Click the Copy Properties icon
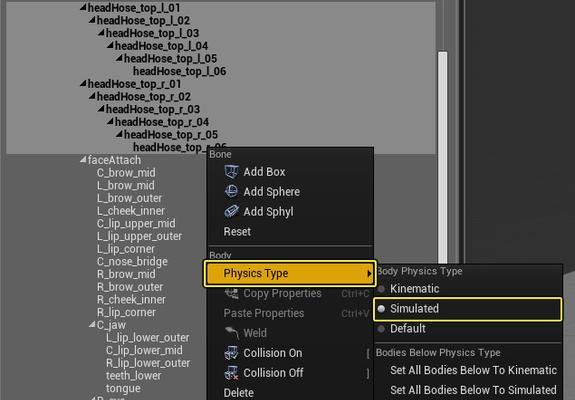 pos(231,293)
